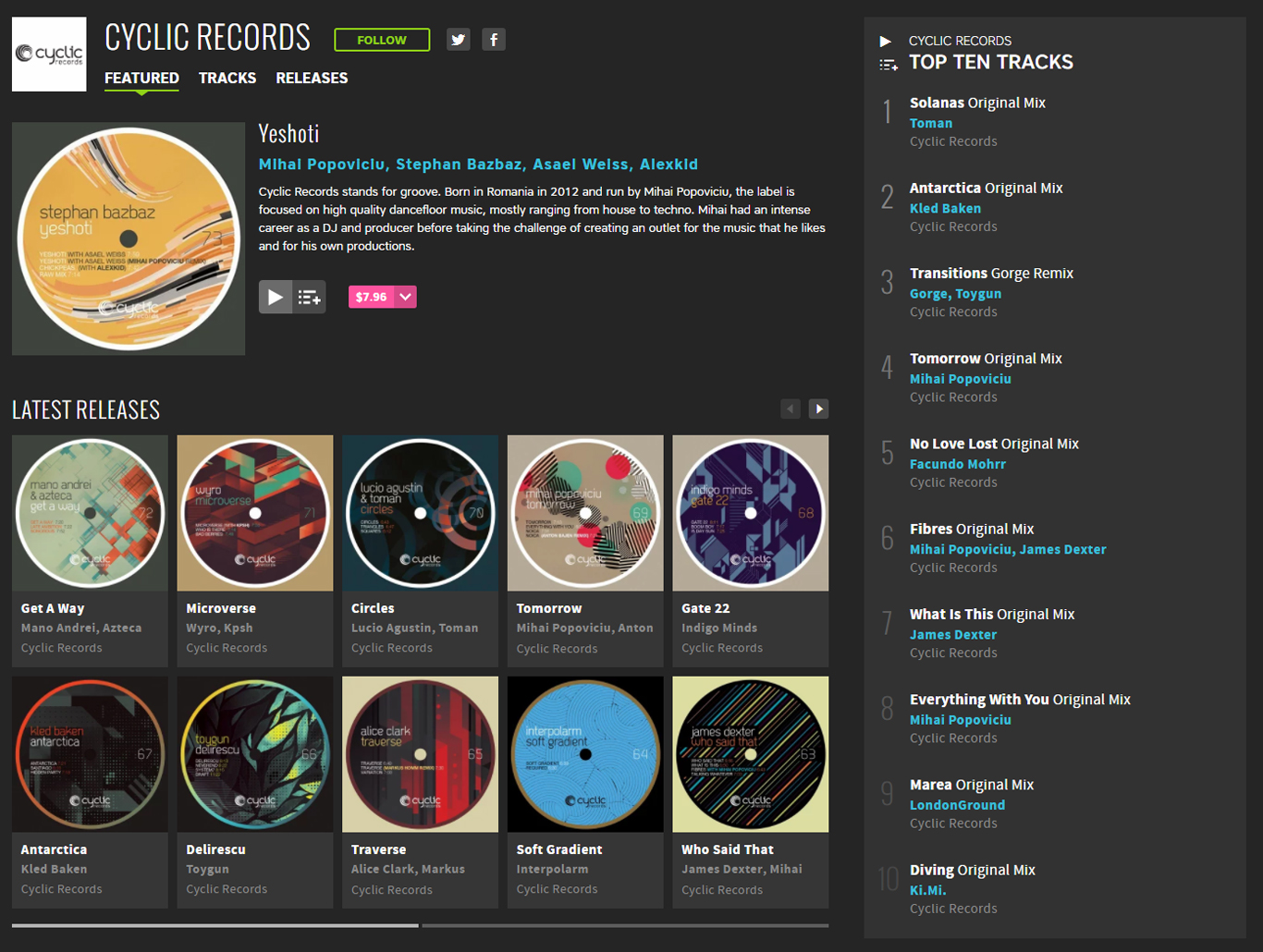
Task: Open the Traverse release artwork
Action: tap(421, 754)
